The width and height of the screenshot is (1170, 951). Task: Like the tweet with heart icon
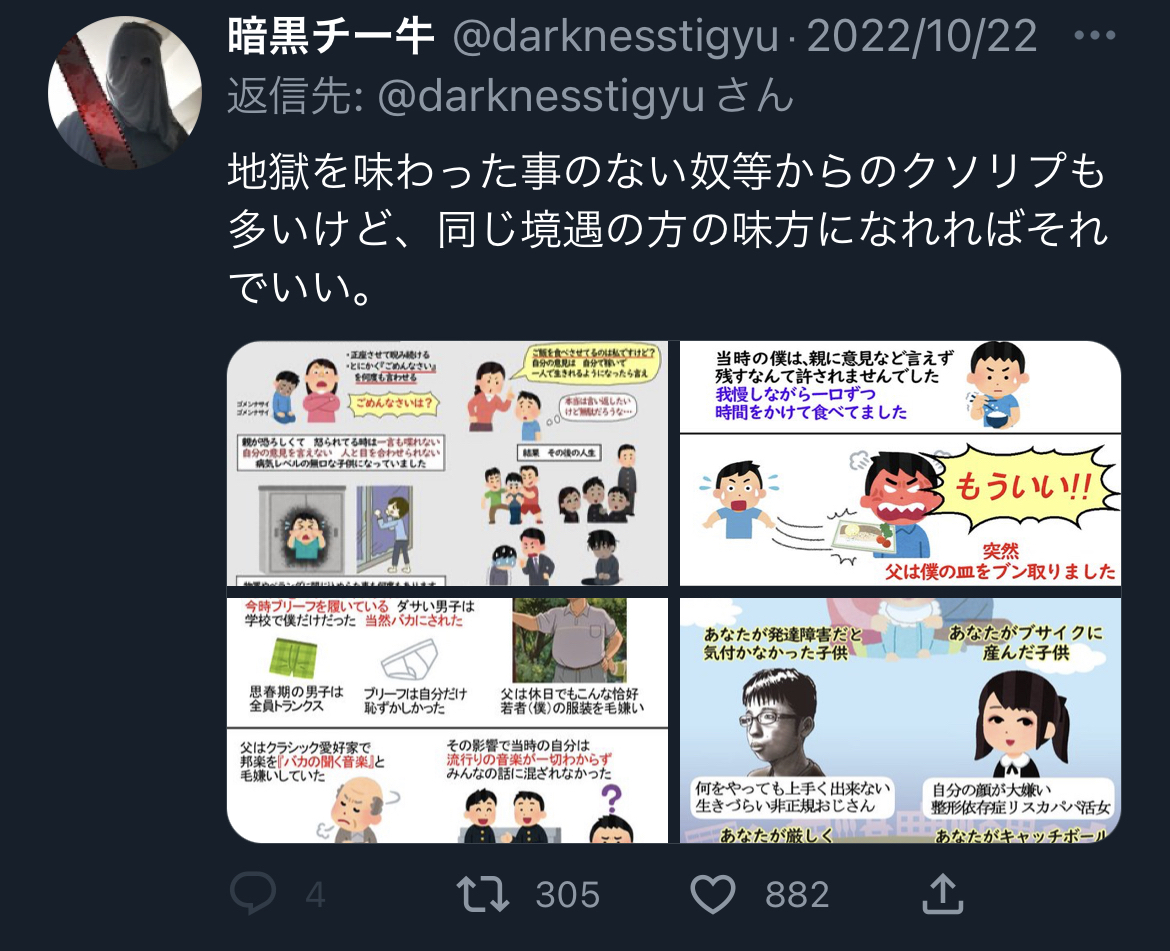click(x=713, y=894)
